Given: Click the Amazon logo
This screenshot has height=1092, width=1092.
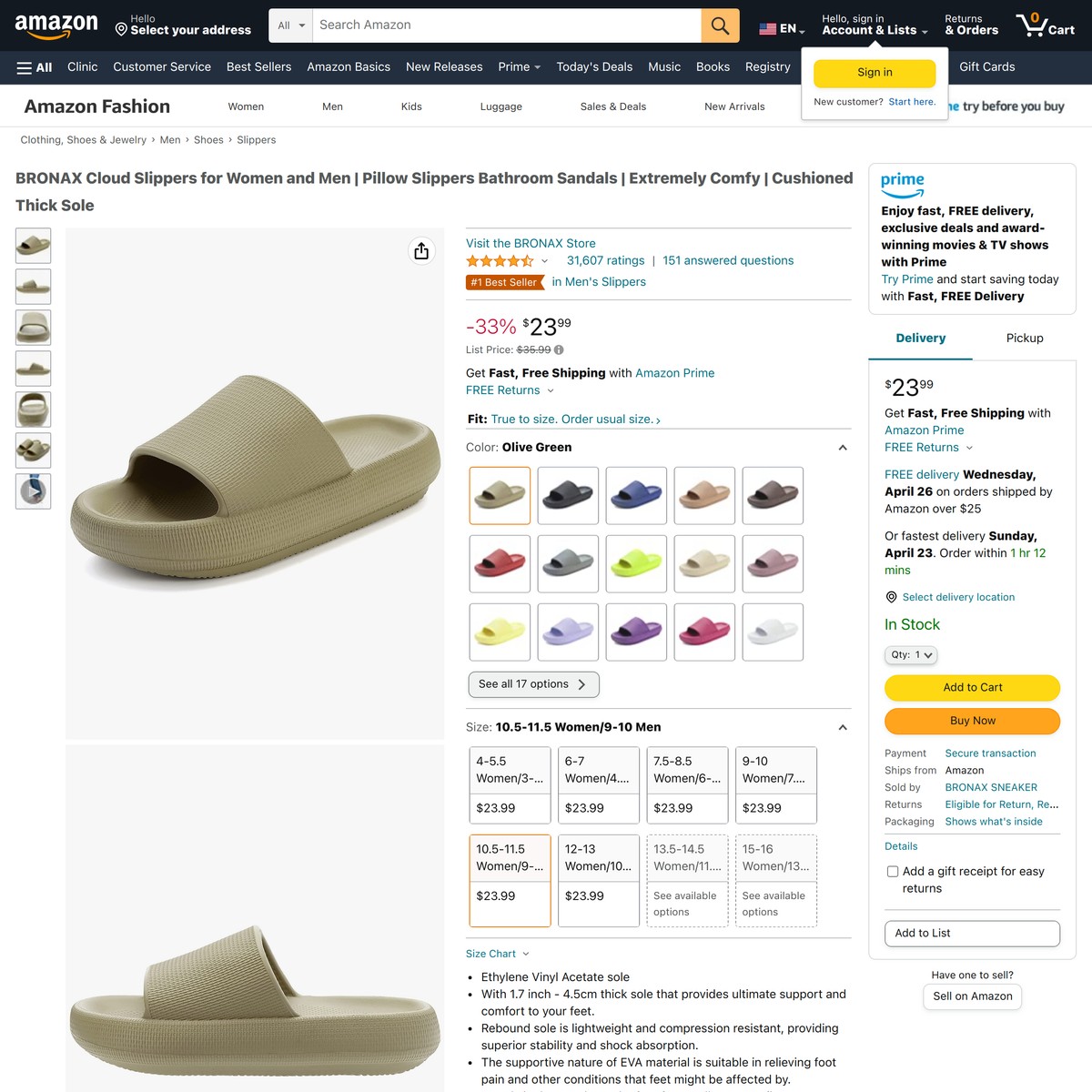Looking at the screenshot, I should tap(56, 25).
